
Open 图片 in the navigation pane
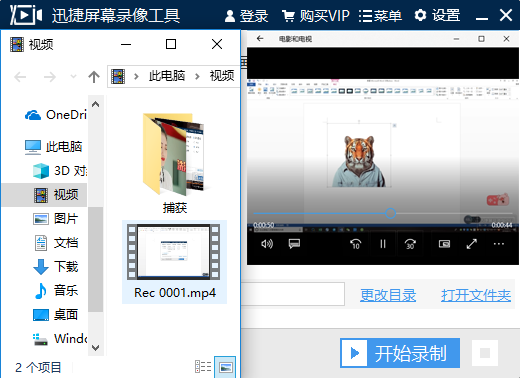tap(56, 219)
